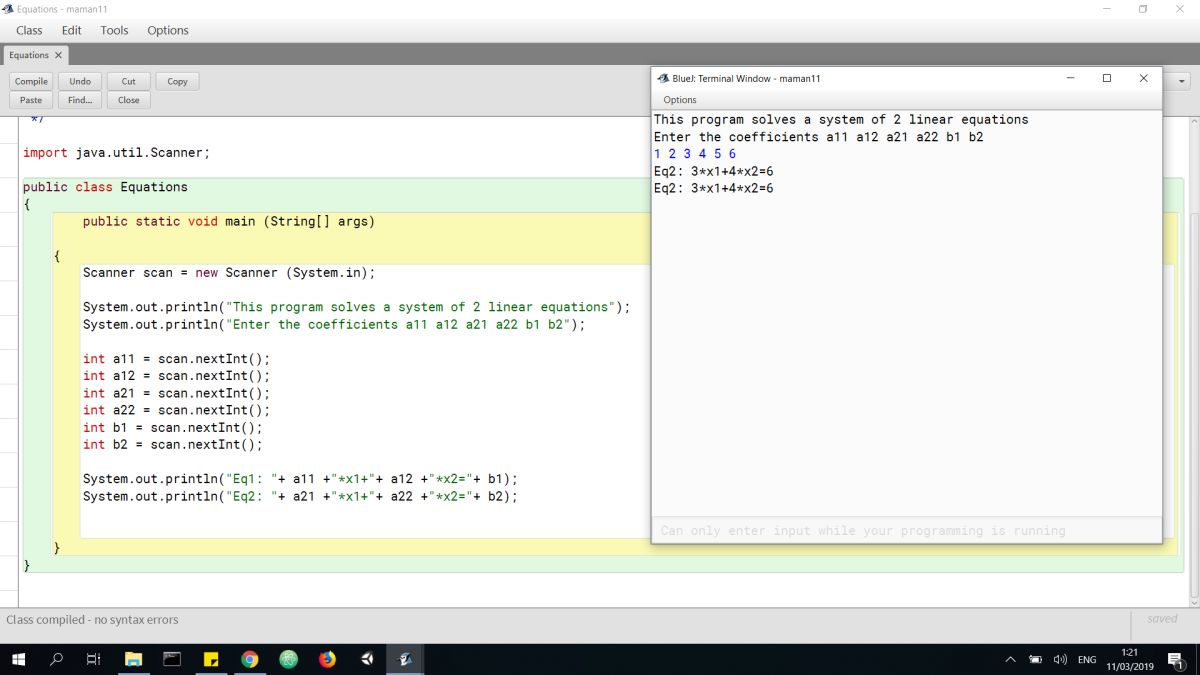
Task: Open the Tools menu
Action: [x=114, y=30]
